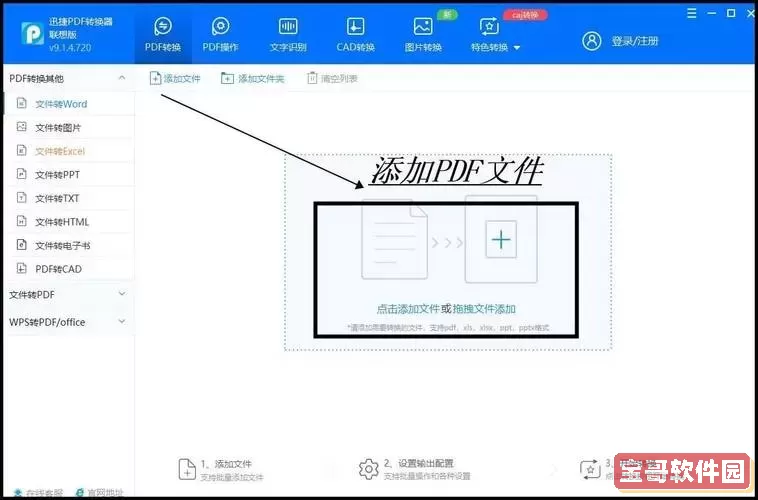
Task: Open the hamburger menu in title bar
Action: point(692,13)
